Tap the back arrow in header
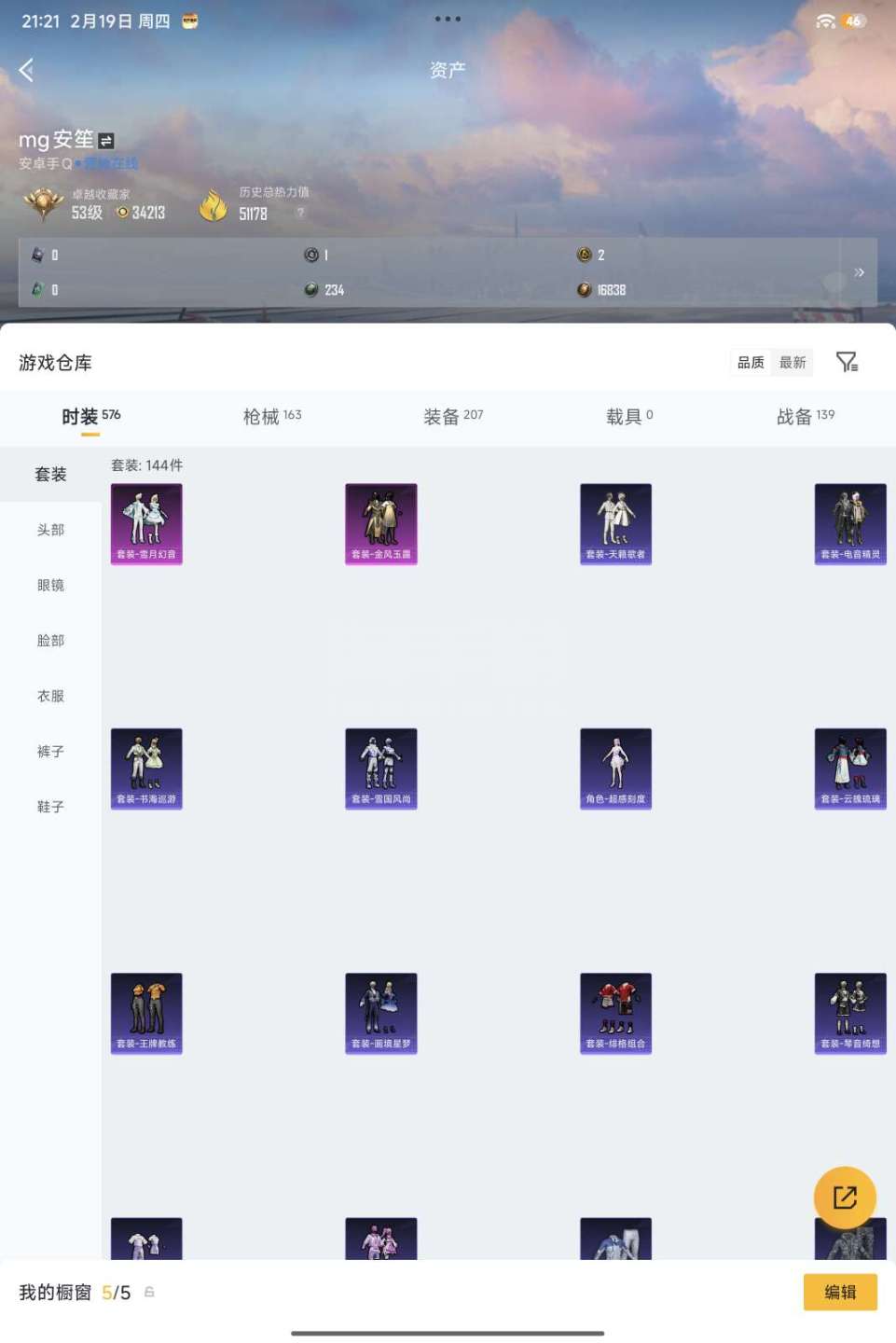The height and width of the screenshot is (1343, 896). (27, 70)
